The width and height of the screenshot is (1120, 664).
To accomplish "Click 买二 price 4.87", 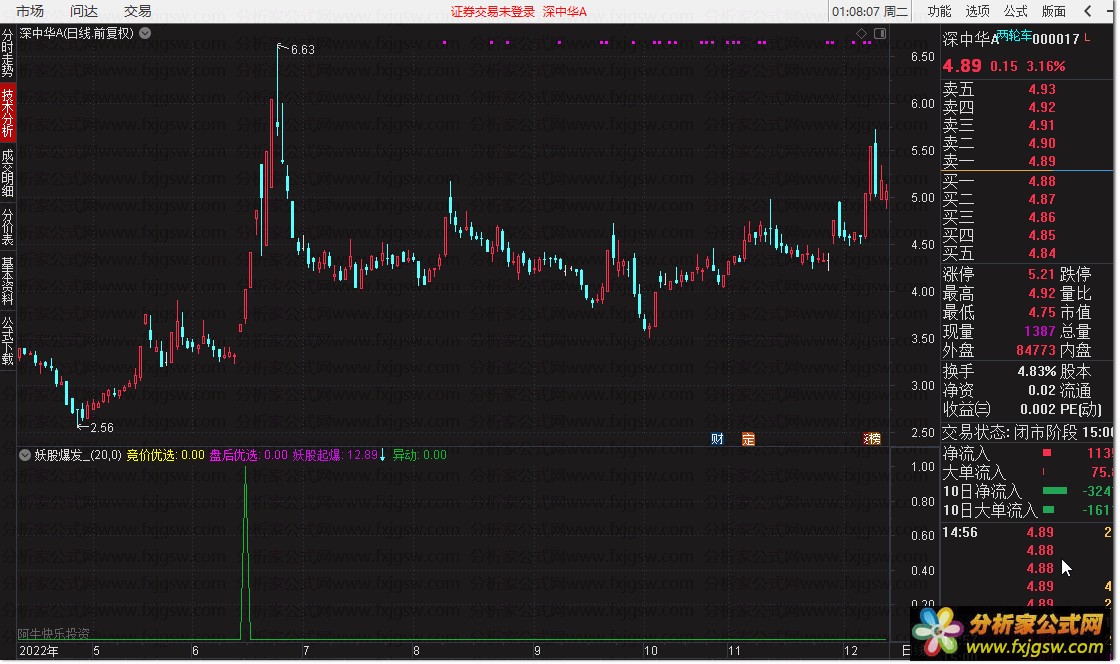I will tap(1041, 199).
